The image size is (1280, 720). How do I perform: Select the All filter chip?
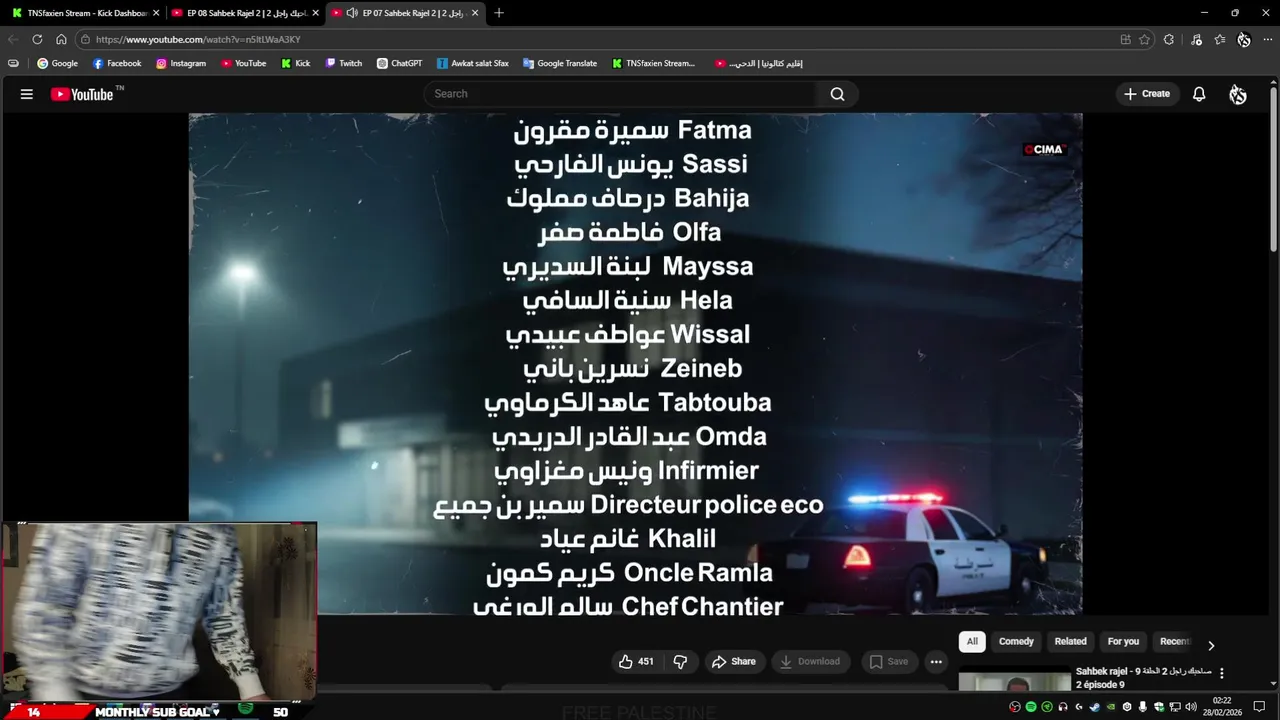pos(972,642)
